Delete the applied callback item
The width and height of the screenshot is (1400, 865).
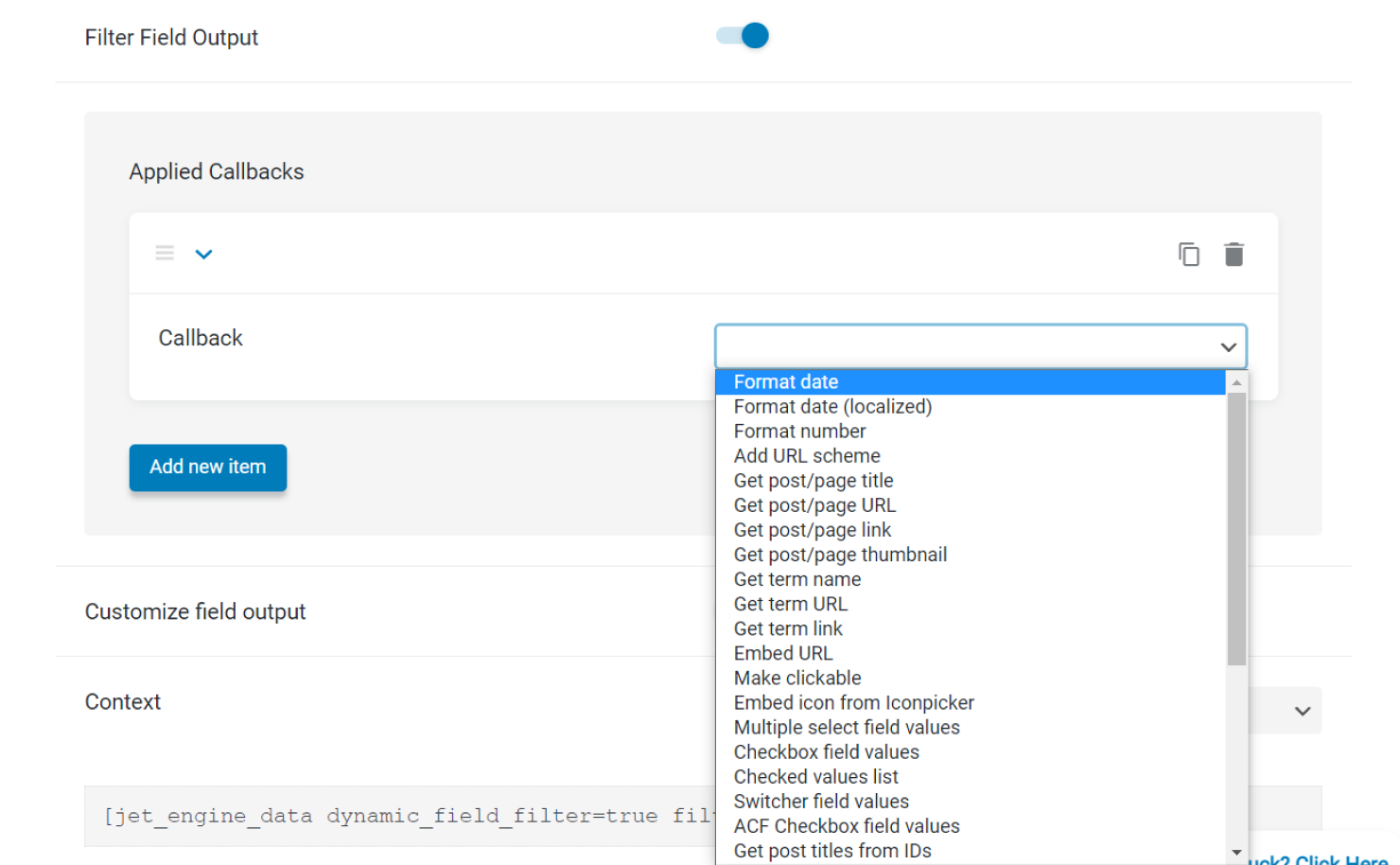click(x=1234, y=254)
